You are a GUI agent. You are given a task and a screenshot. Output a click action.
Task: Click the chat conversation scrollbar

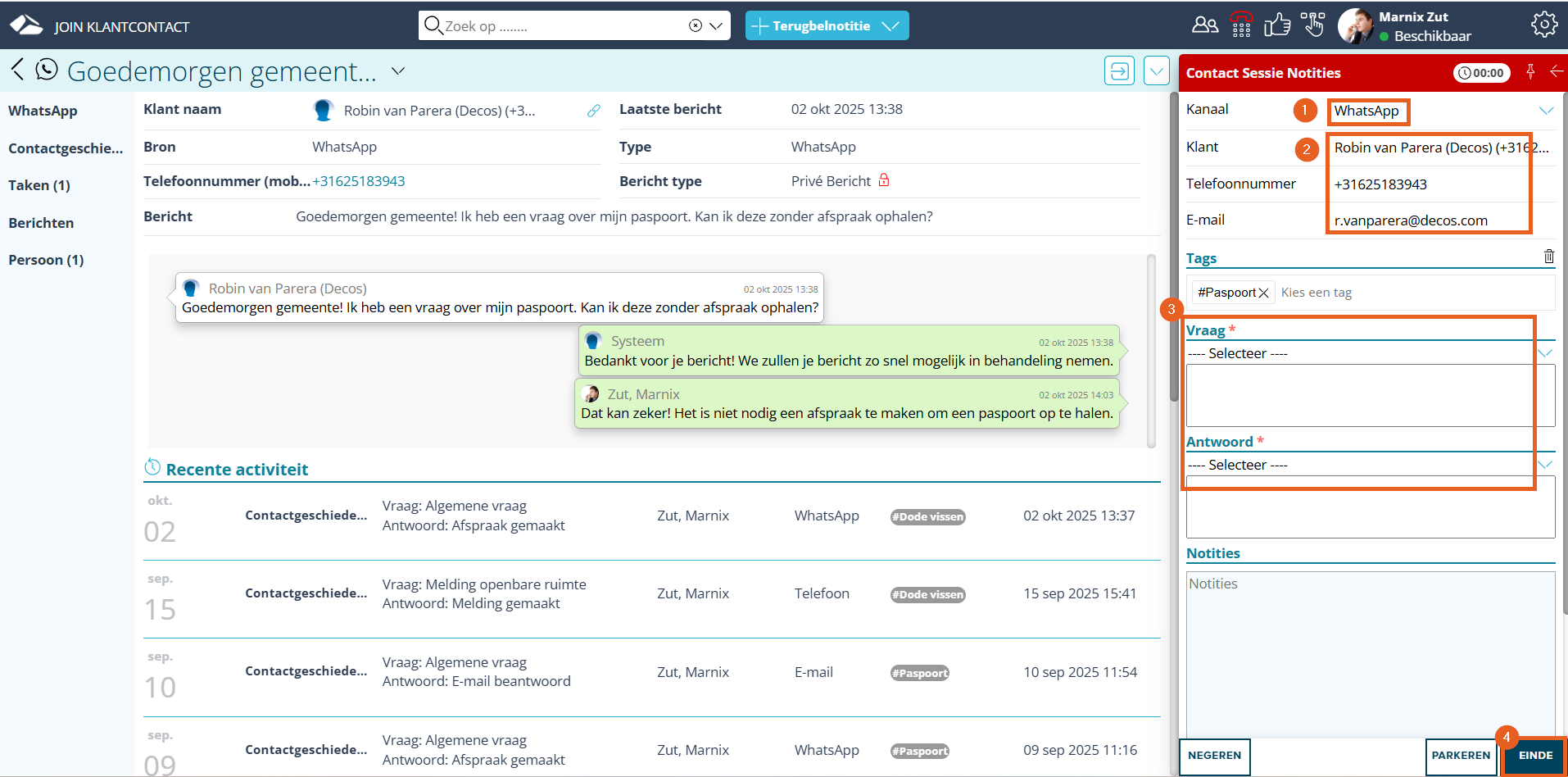[x=1151, y=351]
